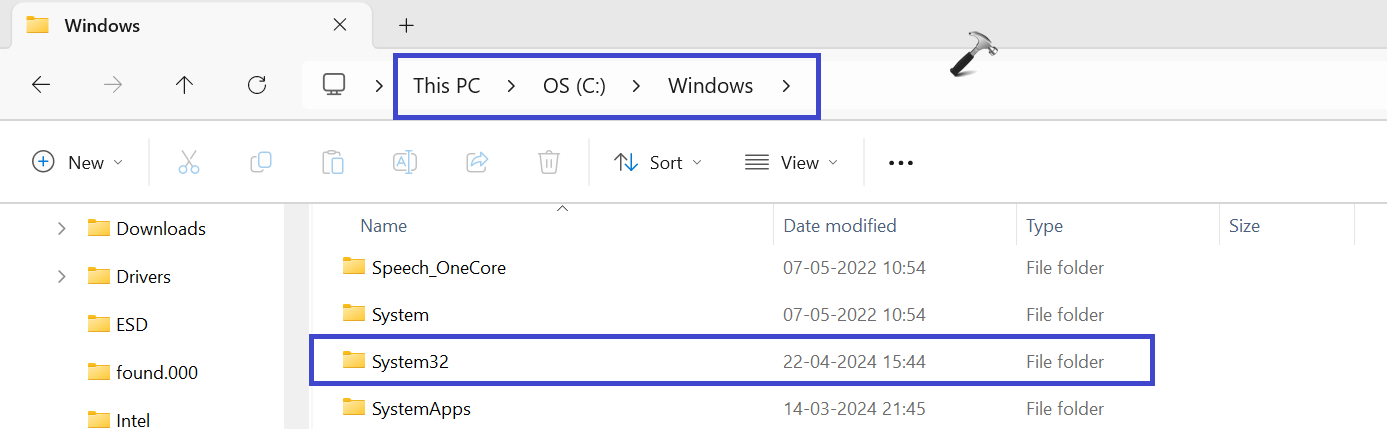Click OS (C:) in the address breadcrumb
This screenshot has width=1387, height=429.
(x=574, y=86)
